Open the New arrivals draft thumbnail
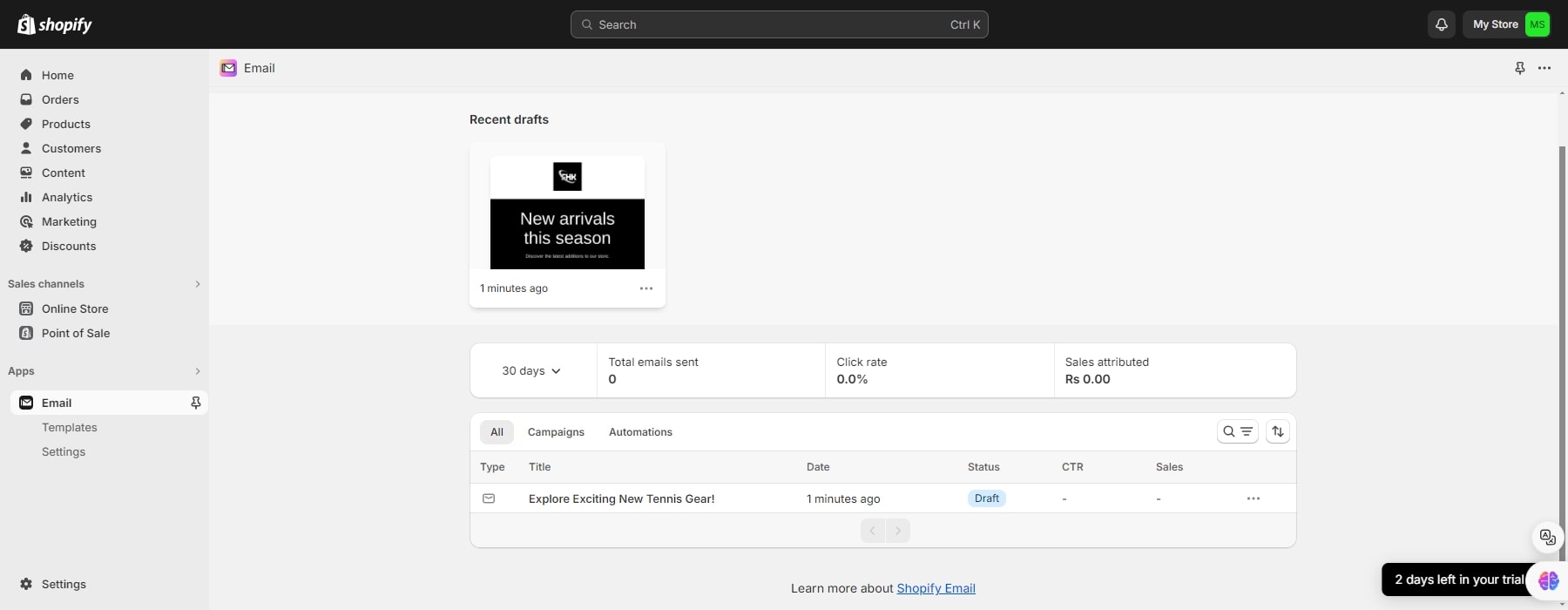 click(567, 213)
